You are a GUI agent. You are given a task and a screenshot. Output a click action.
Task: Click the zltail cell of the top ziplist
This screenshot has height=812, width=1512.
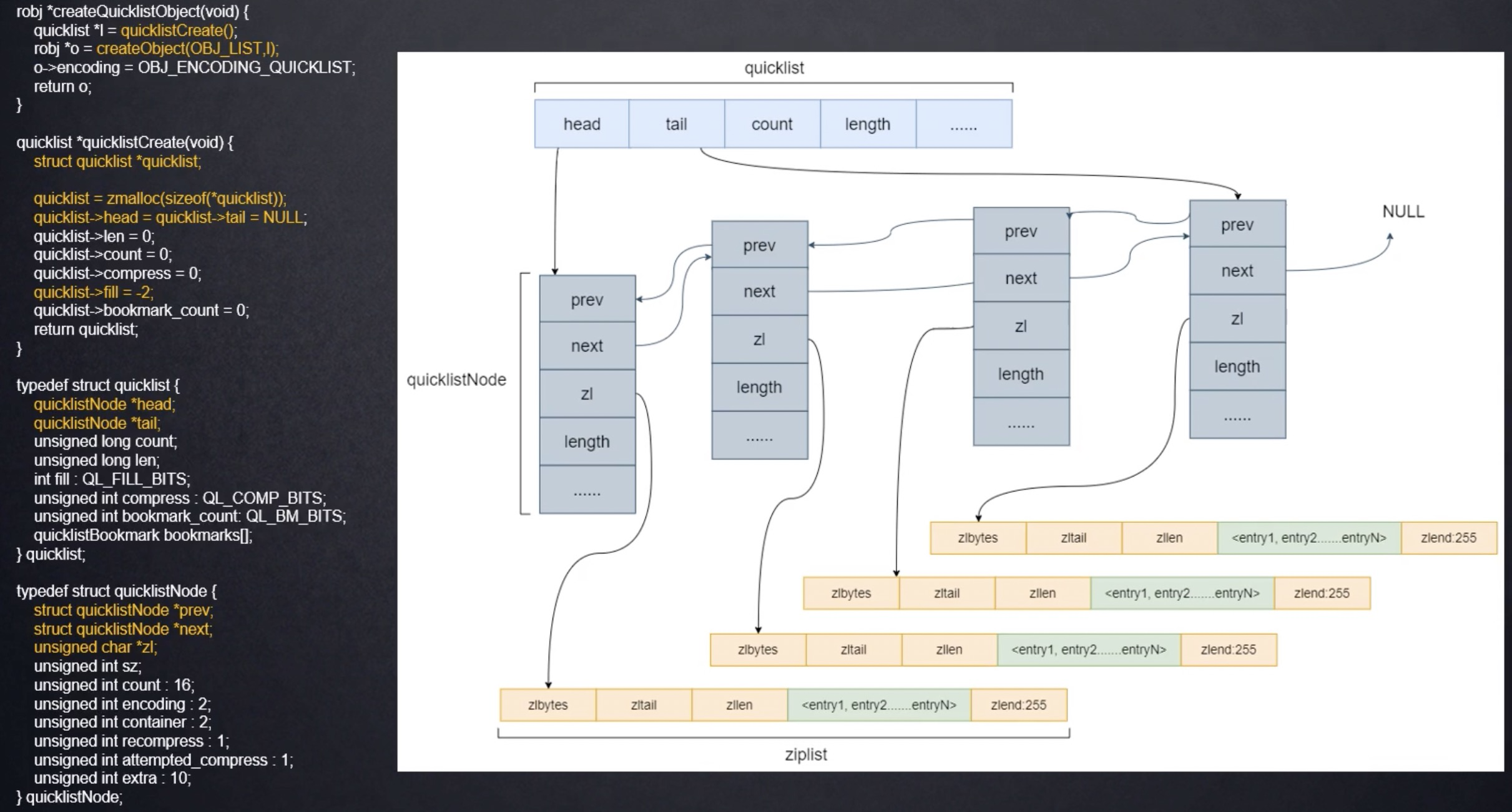coord(1073,538)
